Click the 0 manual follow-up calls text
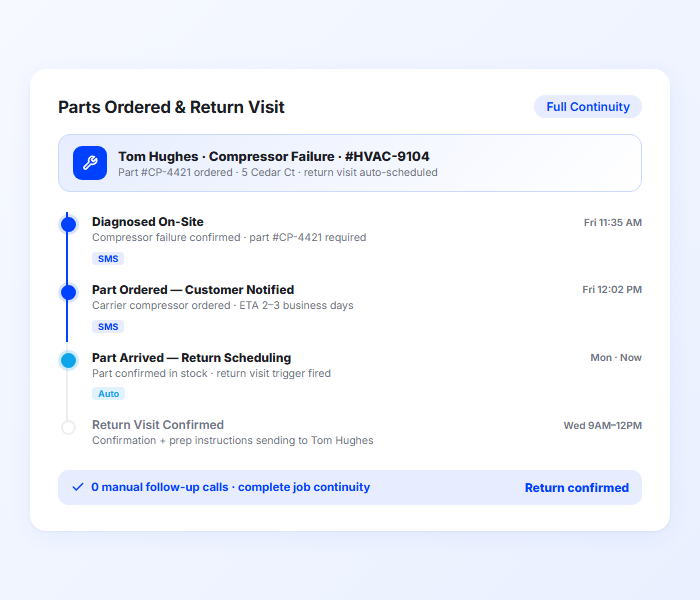Viewport: 700px width, 600px height. click(x=230, y=487)
